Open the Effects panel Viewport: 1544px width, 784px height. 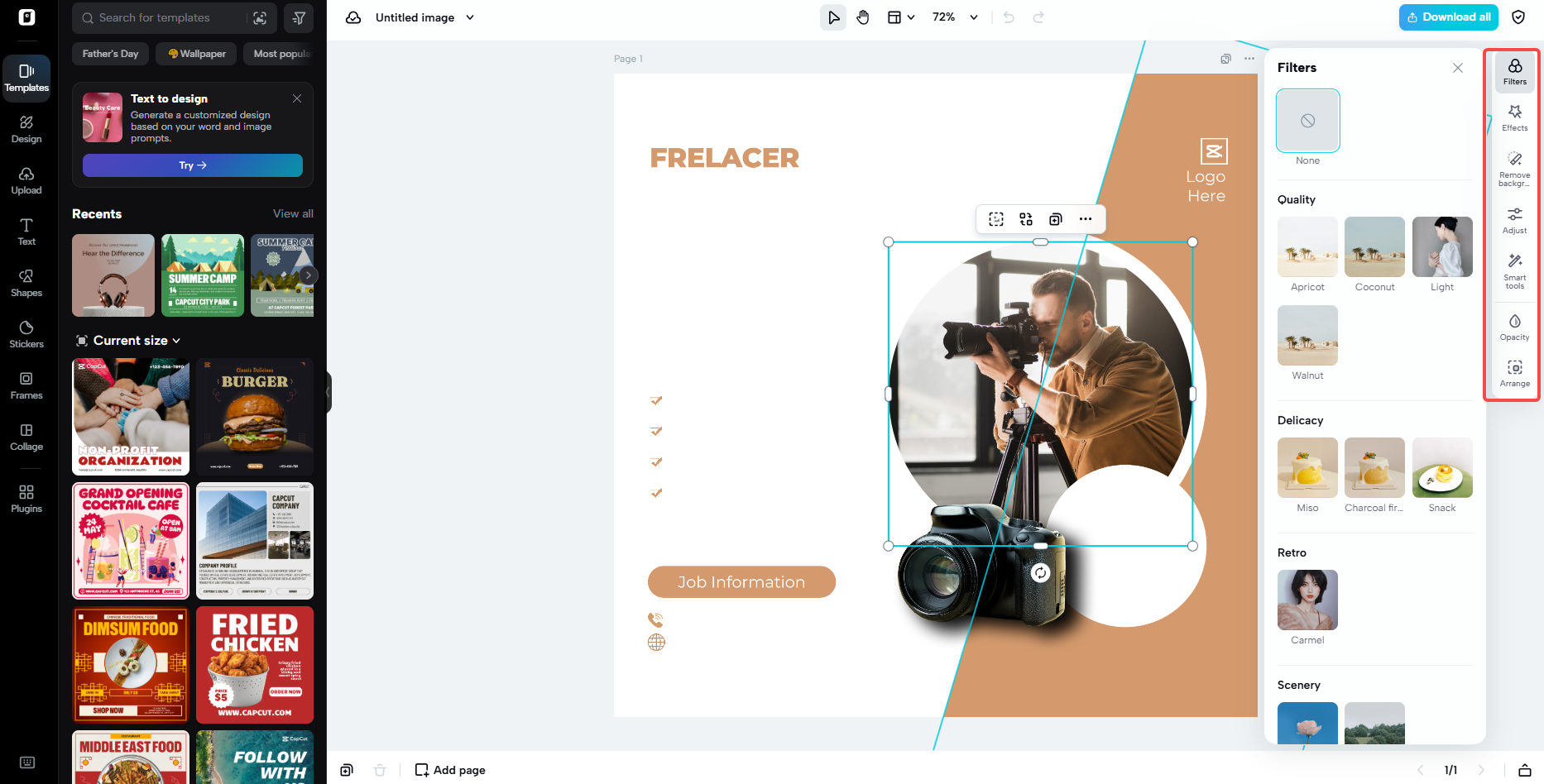pos(1514,118)
